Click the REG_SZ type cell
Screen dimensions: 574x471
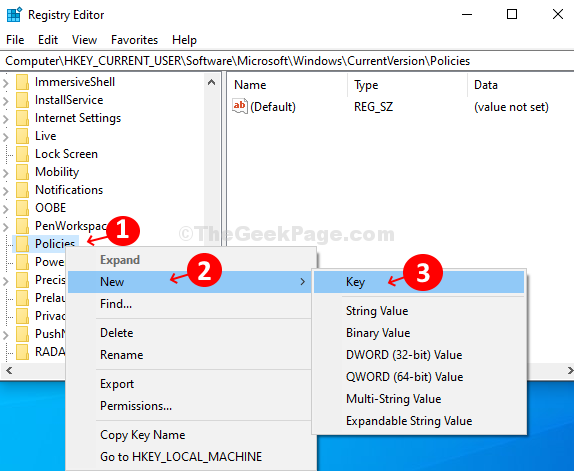[x=373, y=107]
